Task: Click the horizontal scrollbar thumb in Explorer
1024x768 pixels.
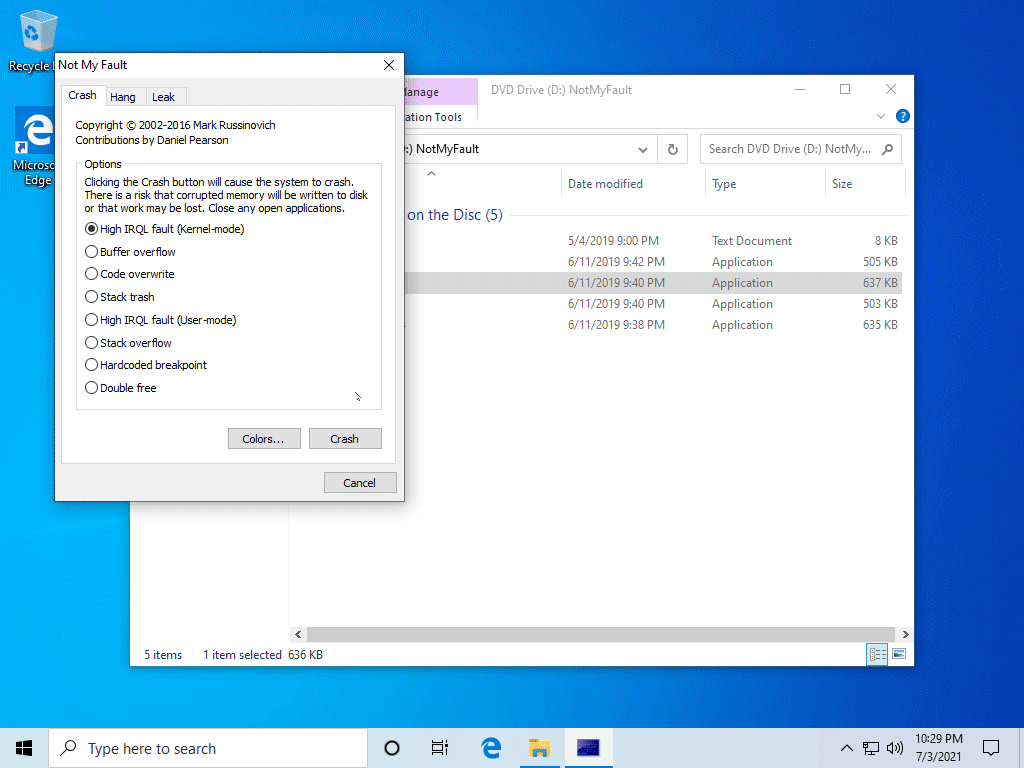Action: click(x=600, y=634)
